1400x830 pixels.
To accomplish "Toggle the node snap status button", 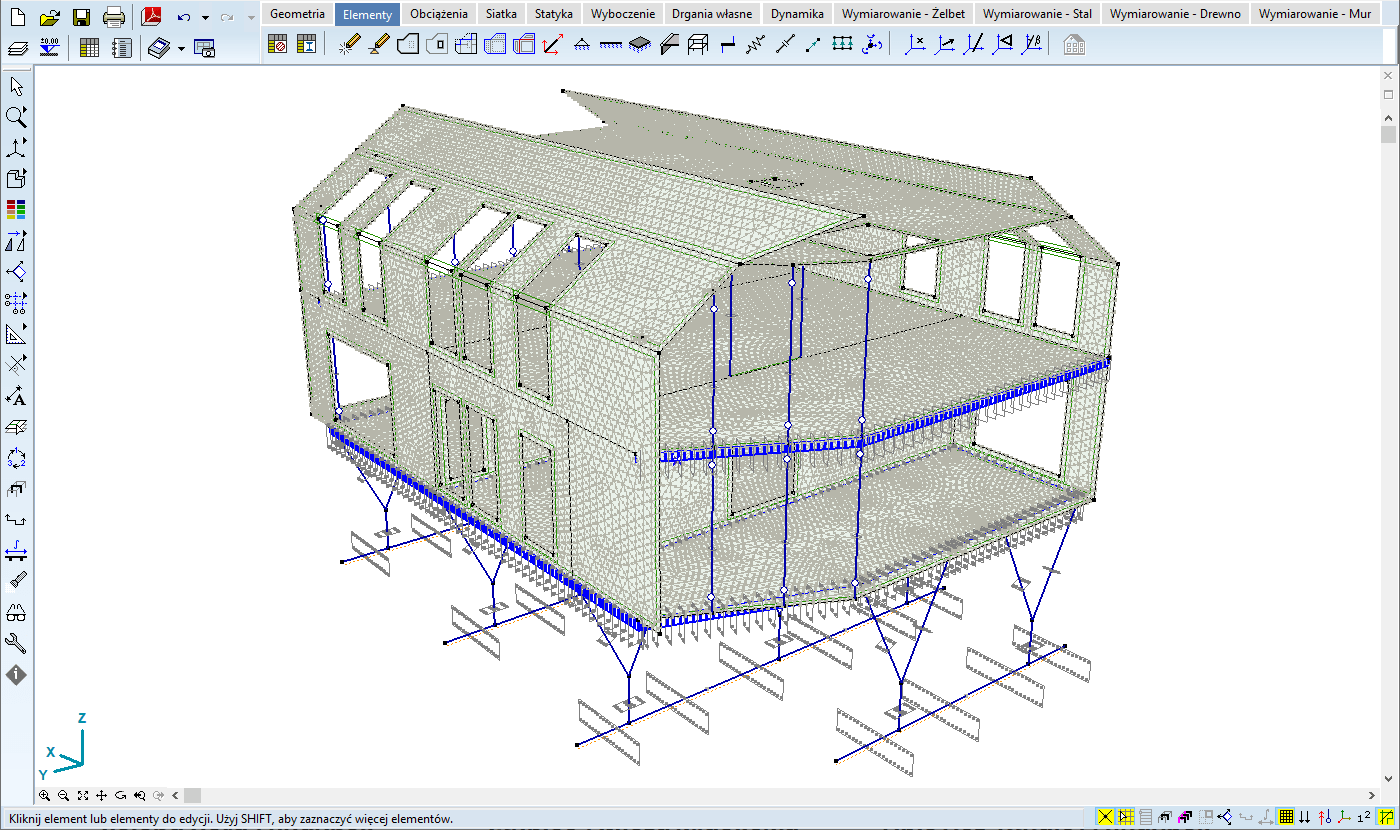I will point(1105,817).
